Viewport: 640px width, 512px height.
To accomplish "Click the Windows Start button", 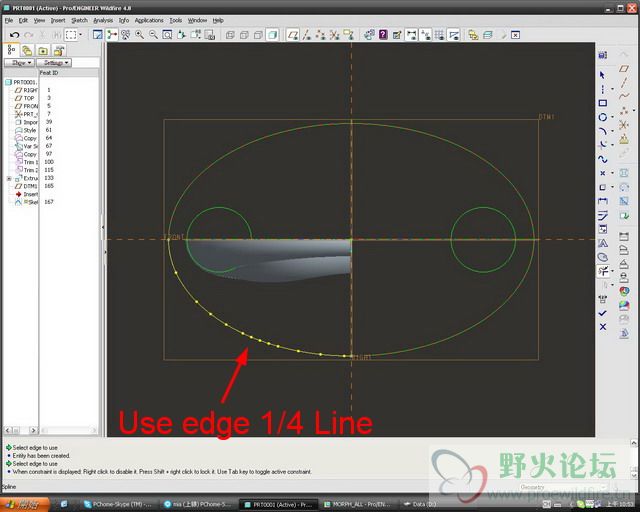I will point(24,505).
